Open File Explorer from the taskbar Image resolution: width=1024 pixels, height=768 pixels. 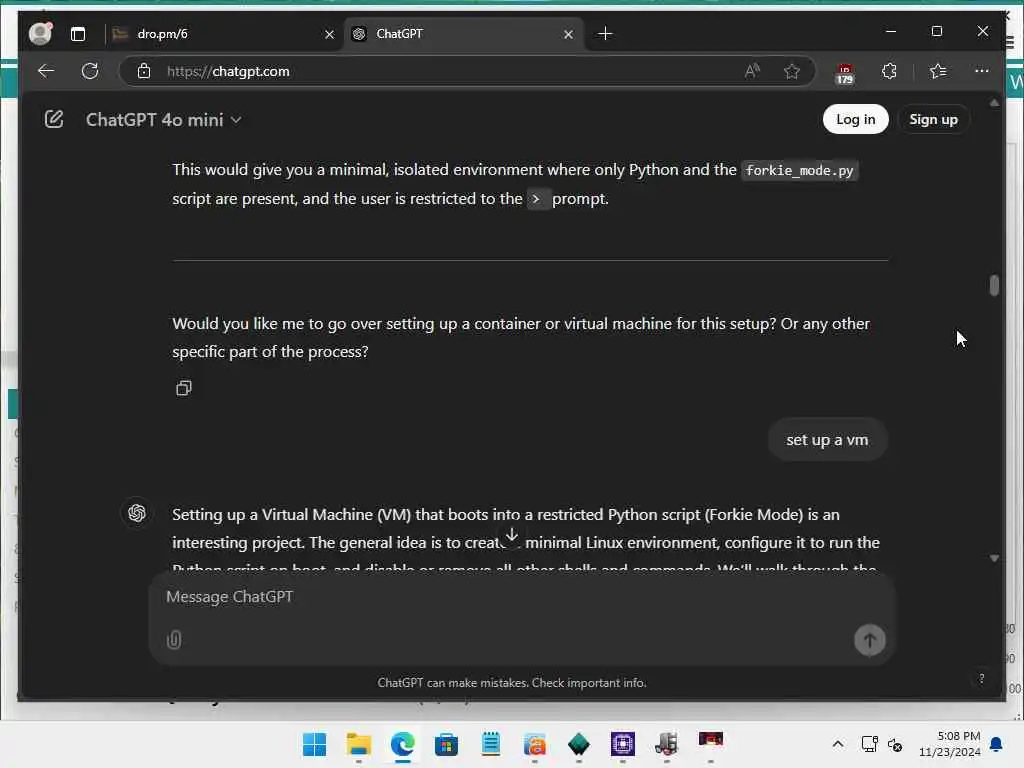click(359, 744)
